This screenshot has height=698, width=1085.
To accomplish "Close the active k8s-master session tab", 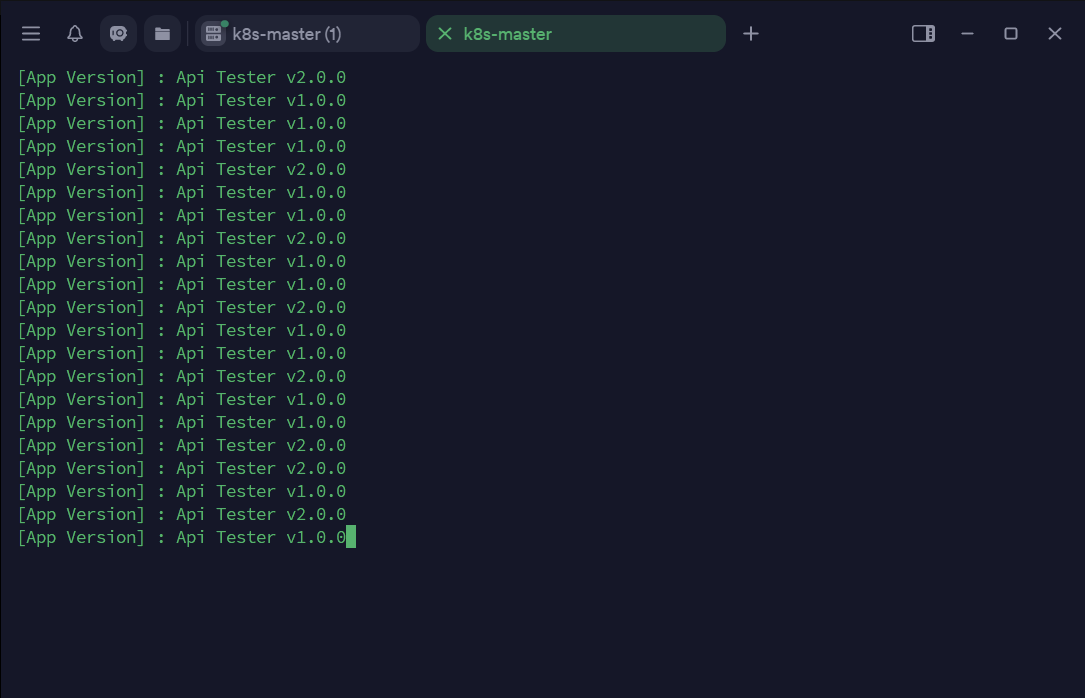I will (445, 34).
